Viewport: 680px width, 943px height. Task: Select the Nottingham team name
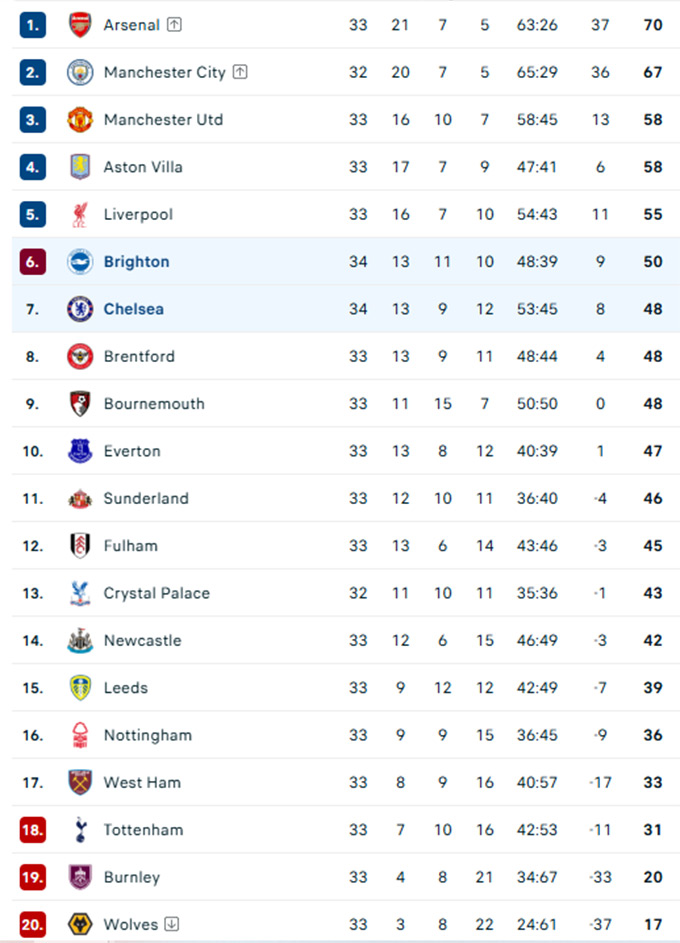coord(147,735)
